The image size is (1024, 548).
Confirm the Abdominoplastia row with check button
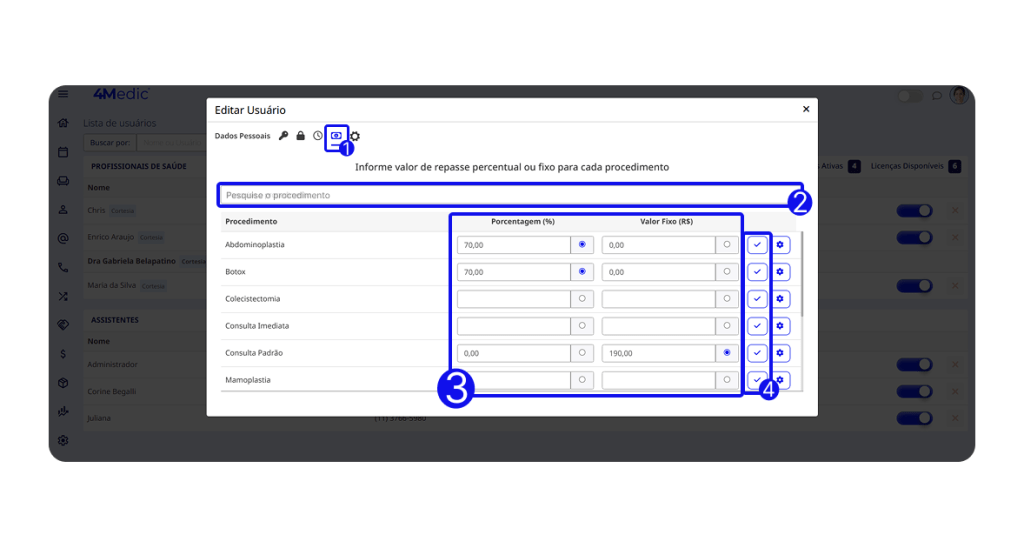757,245
